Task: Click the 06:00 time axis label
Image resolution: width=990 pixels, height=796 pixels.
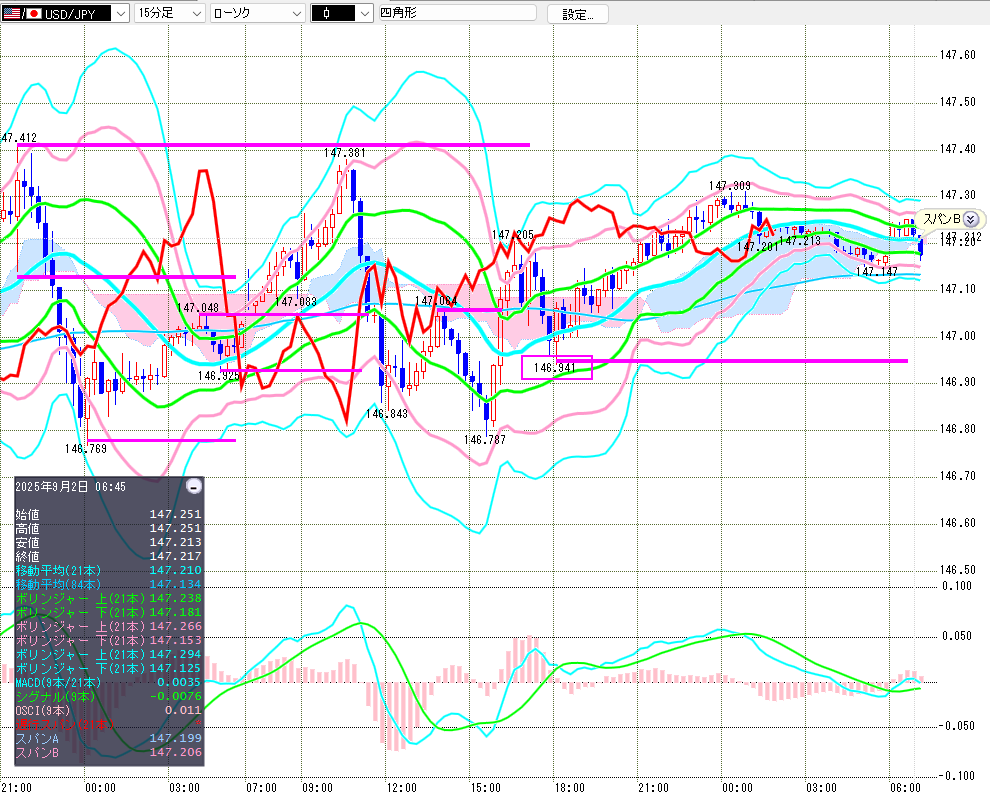Action: 905,788
